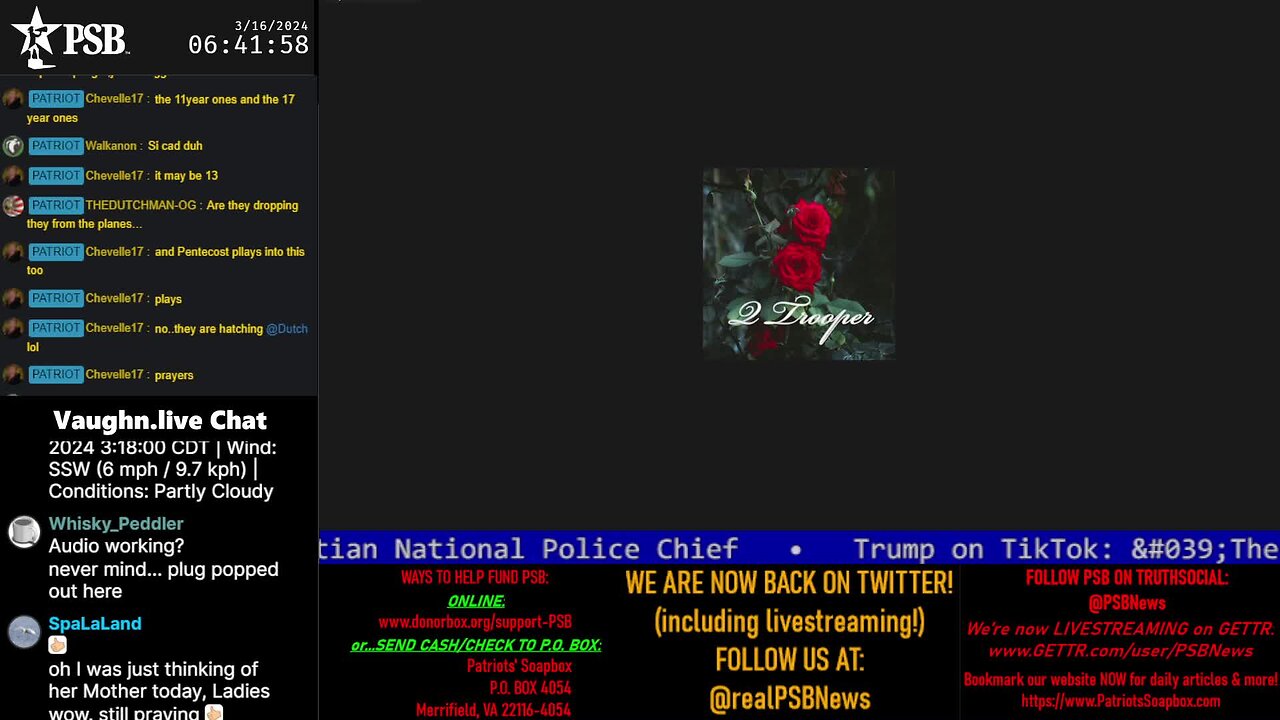This screenshot has width=1280, height=720.
Task: Click the Vaughn.live Chat heading
Action: 160,420
